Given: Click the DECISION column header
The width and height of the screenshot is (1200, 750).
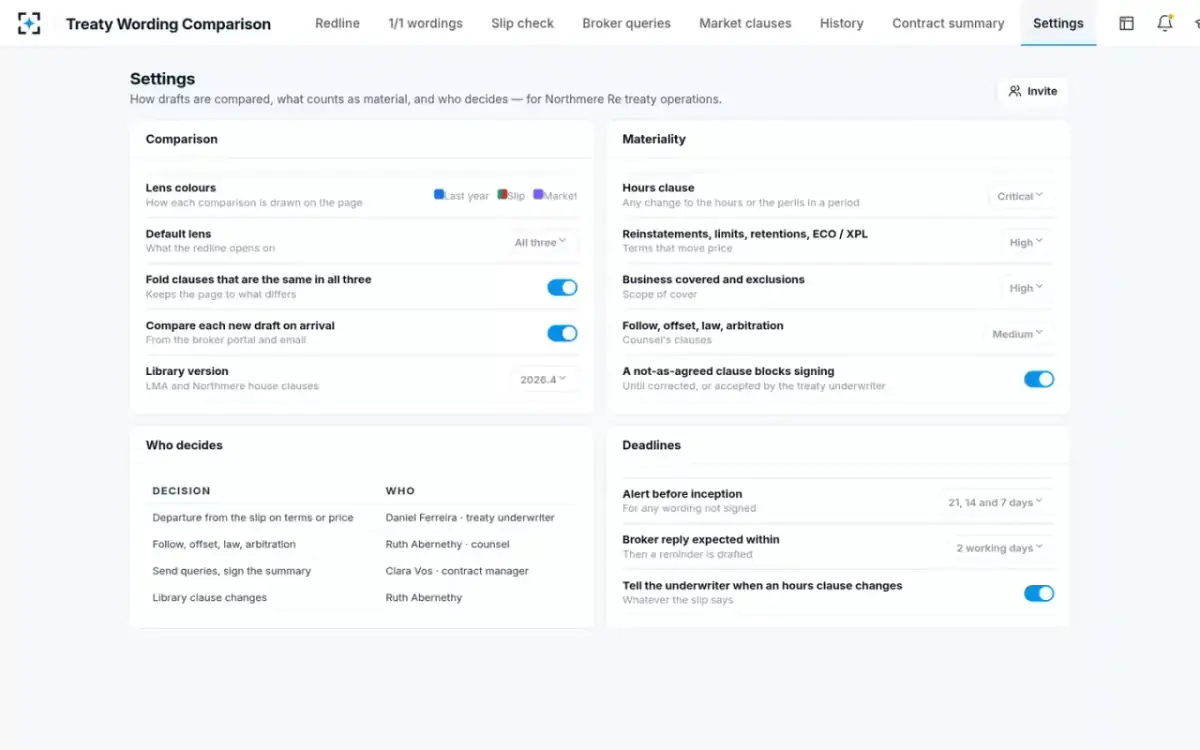Looking at the screenshot, I should pos(181,491).
